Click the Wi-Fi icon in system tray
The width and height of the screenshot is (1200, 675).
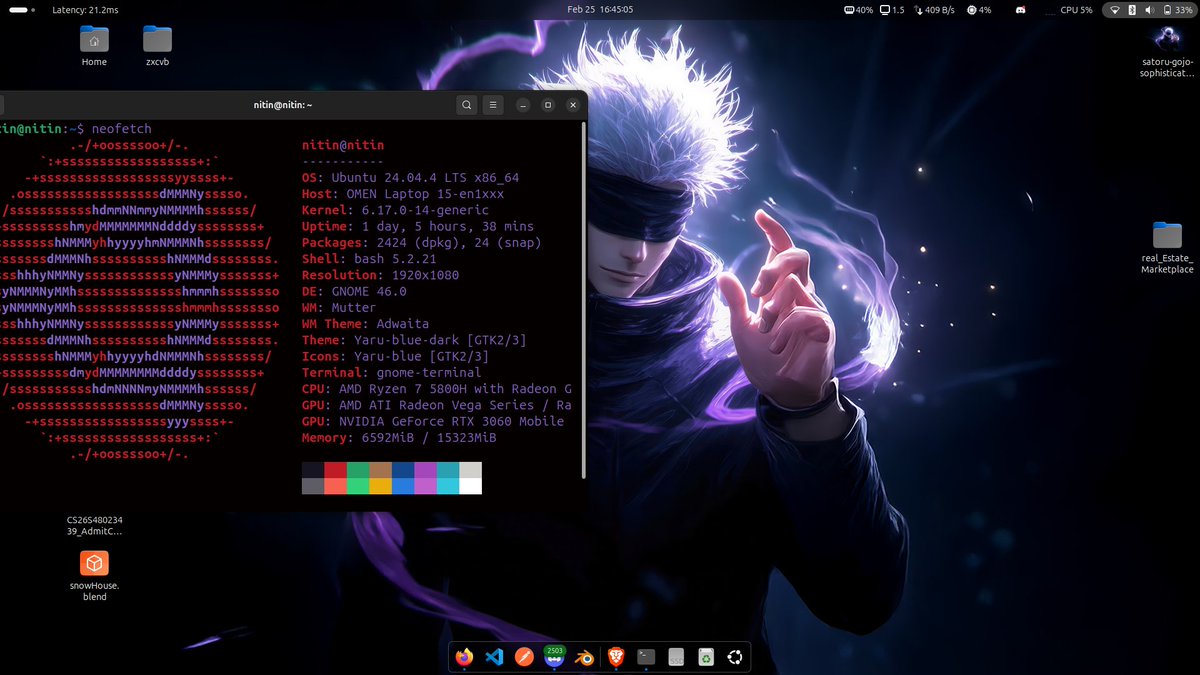pyautogui.click(x=1116, y=9)
